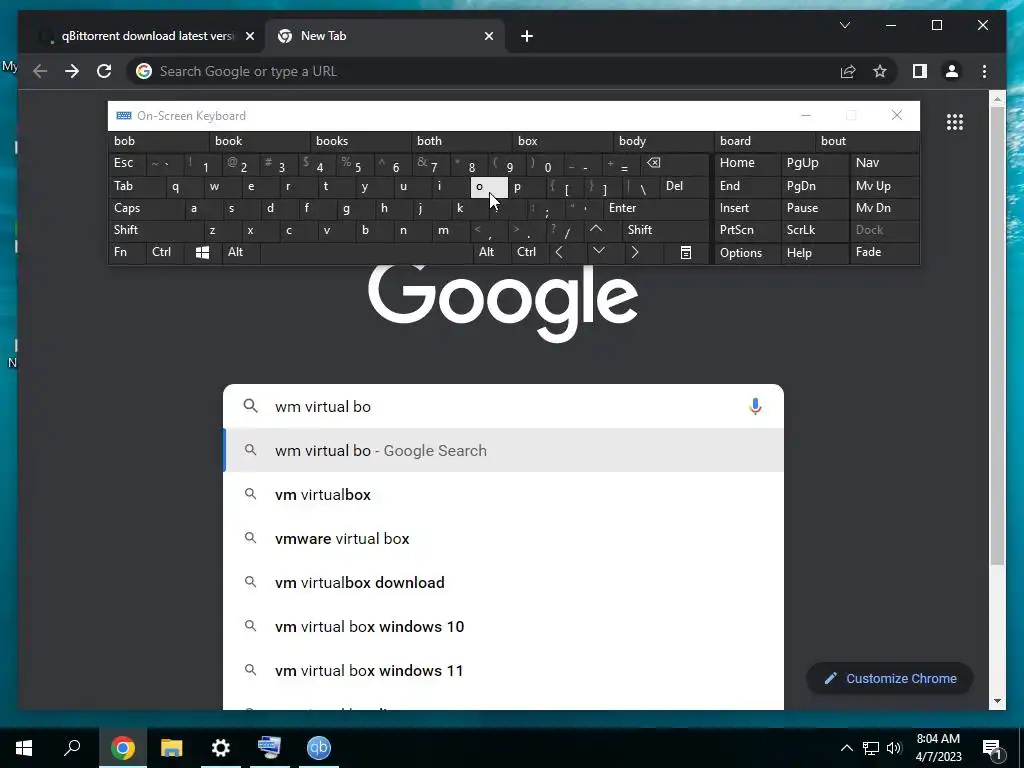Screen dimensions: 1024x768
Task: Click the right arrow key on keyboard
Action: (x=635, y=252)
